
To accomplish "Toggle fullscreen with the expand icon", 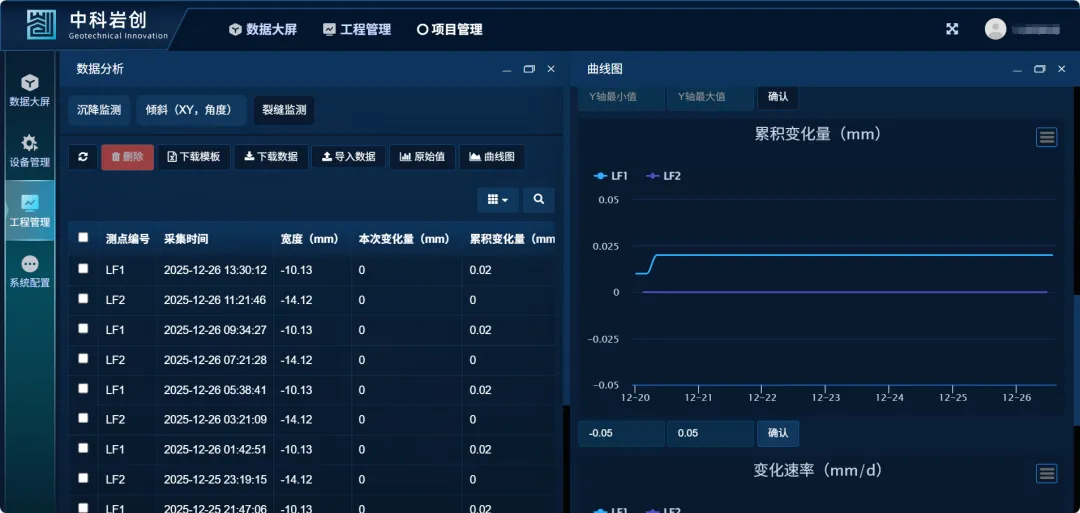I will [952, 29].
